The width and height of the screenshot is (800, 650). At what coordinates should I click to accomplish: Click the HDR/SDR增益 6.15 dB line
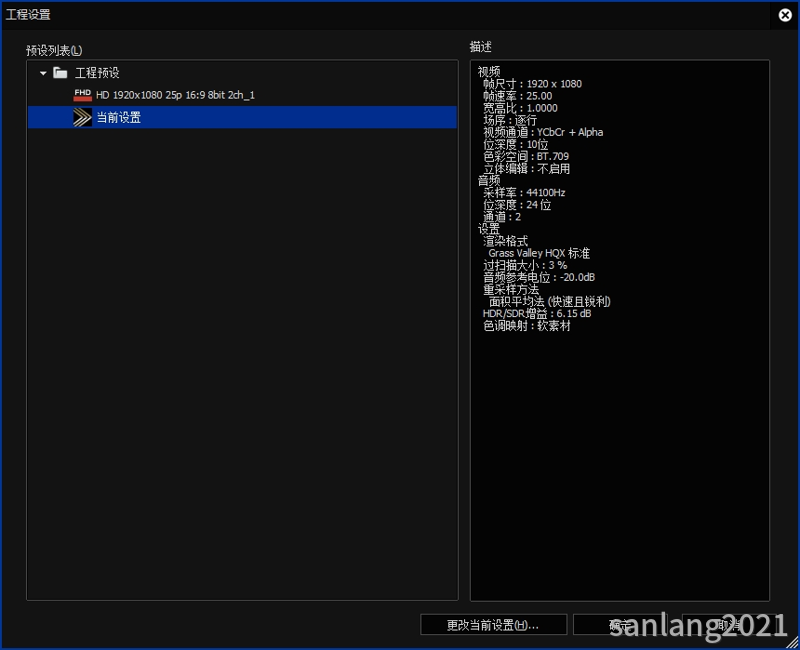(537, 314)
